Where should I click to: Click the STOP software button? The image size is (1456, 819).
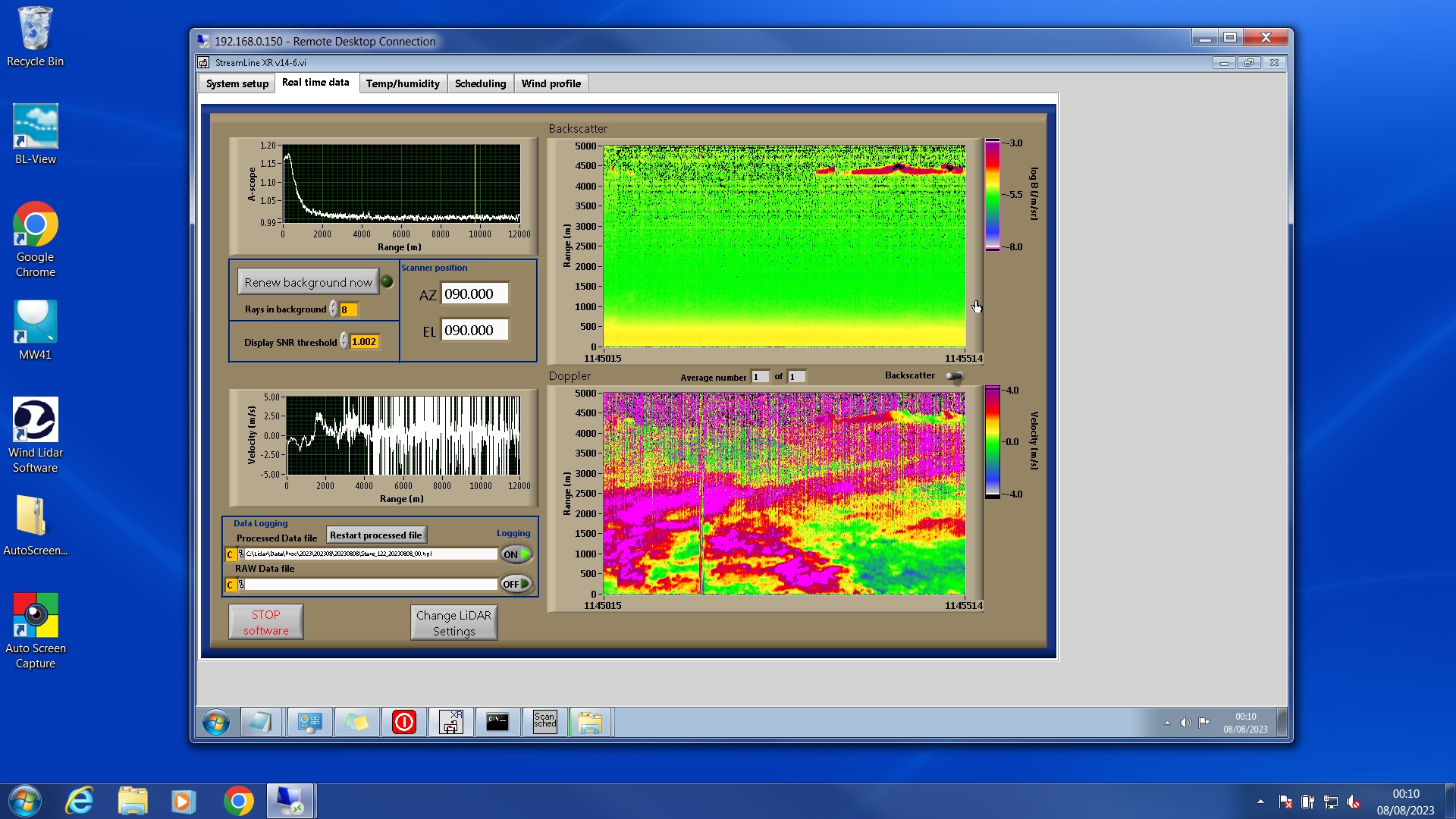tap(265, 622)
